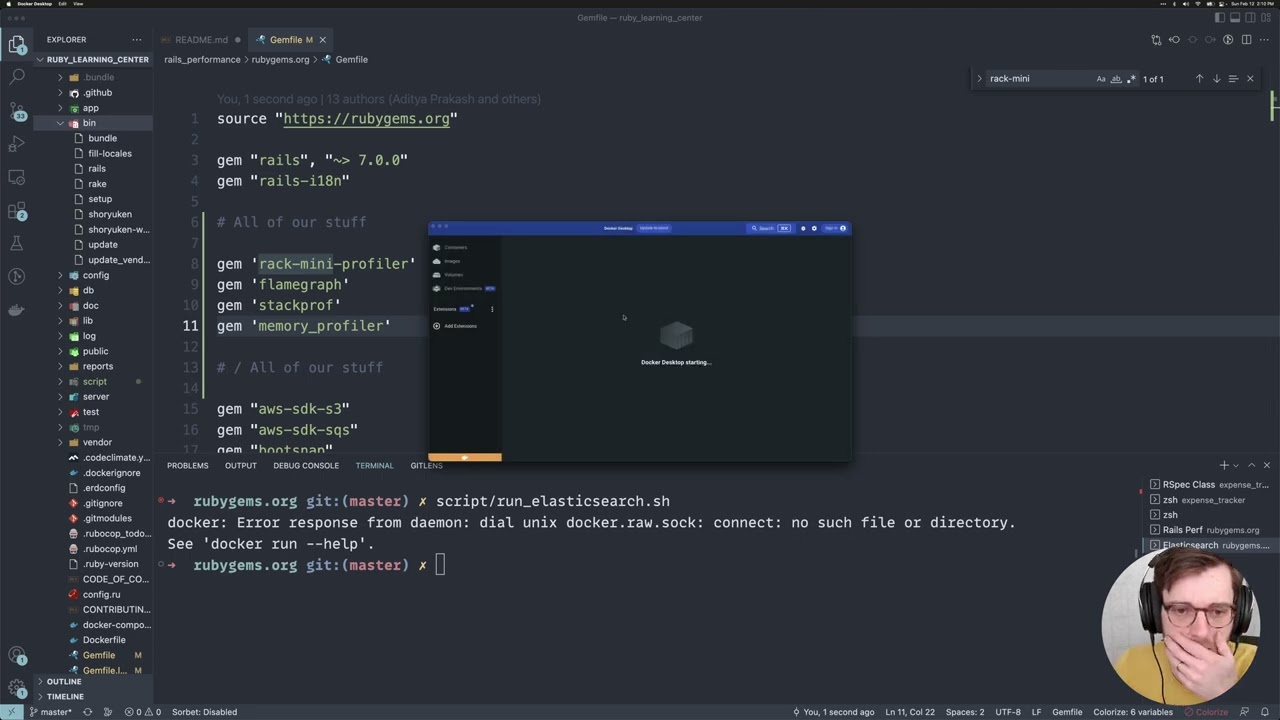Image resolution: width=1280 pixels, height=720 pixels.
Task: Go to previous find match arrow
Action: pos(1199,79)
